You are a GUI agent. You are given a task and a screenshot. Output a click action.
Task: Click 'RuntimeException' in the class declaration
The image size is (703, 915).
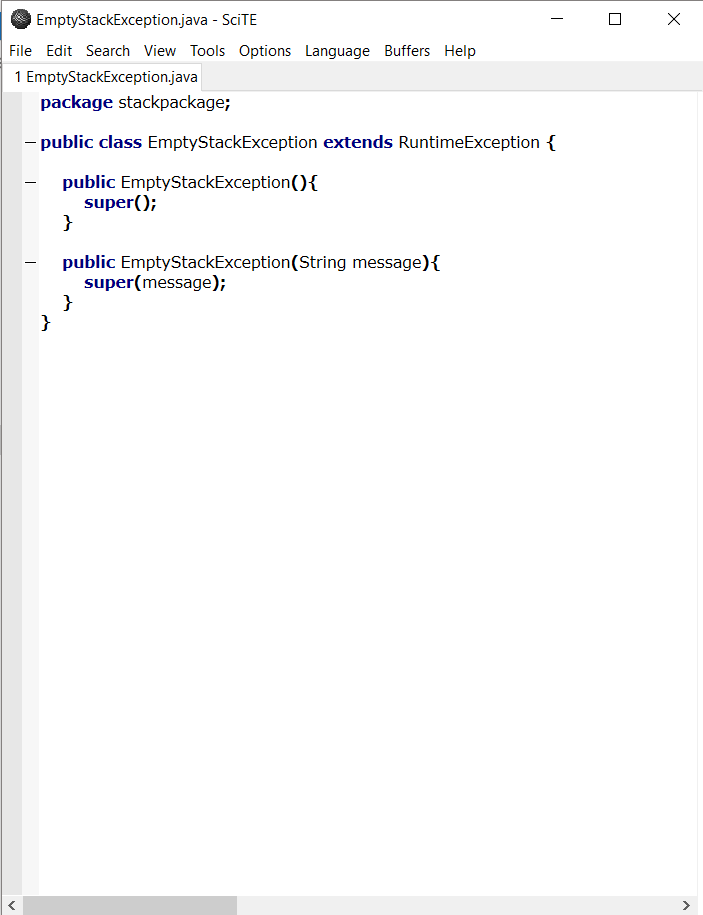click(x=469, y=142)
